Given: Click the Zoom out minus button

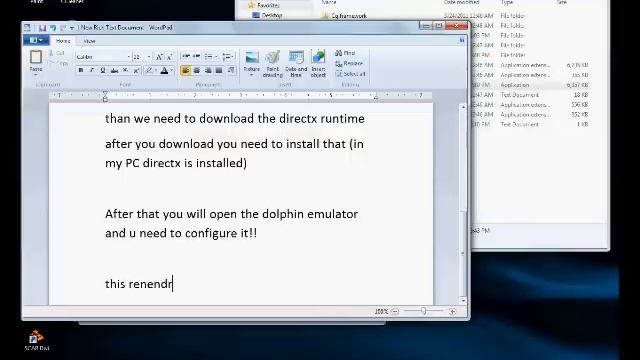Looking at the screenshot, I should point(395,311).
